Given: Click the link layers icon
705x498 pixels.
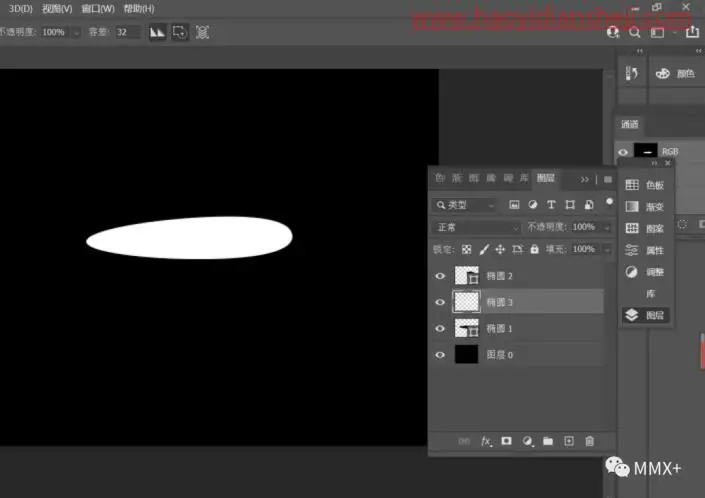Looking at the screenshot, I should click(x=464, y=441).
